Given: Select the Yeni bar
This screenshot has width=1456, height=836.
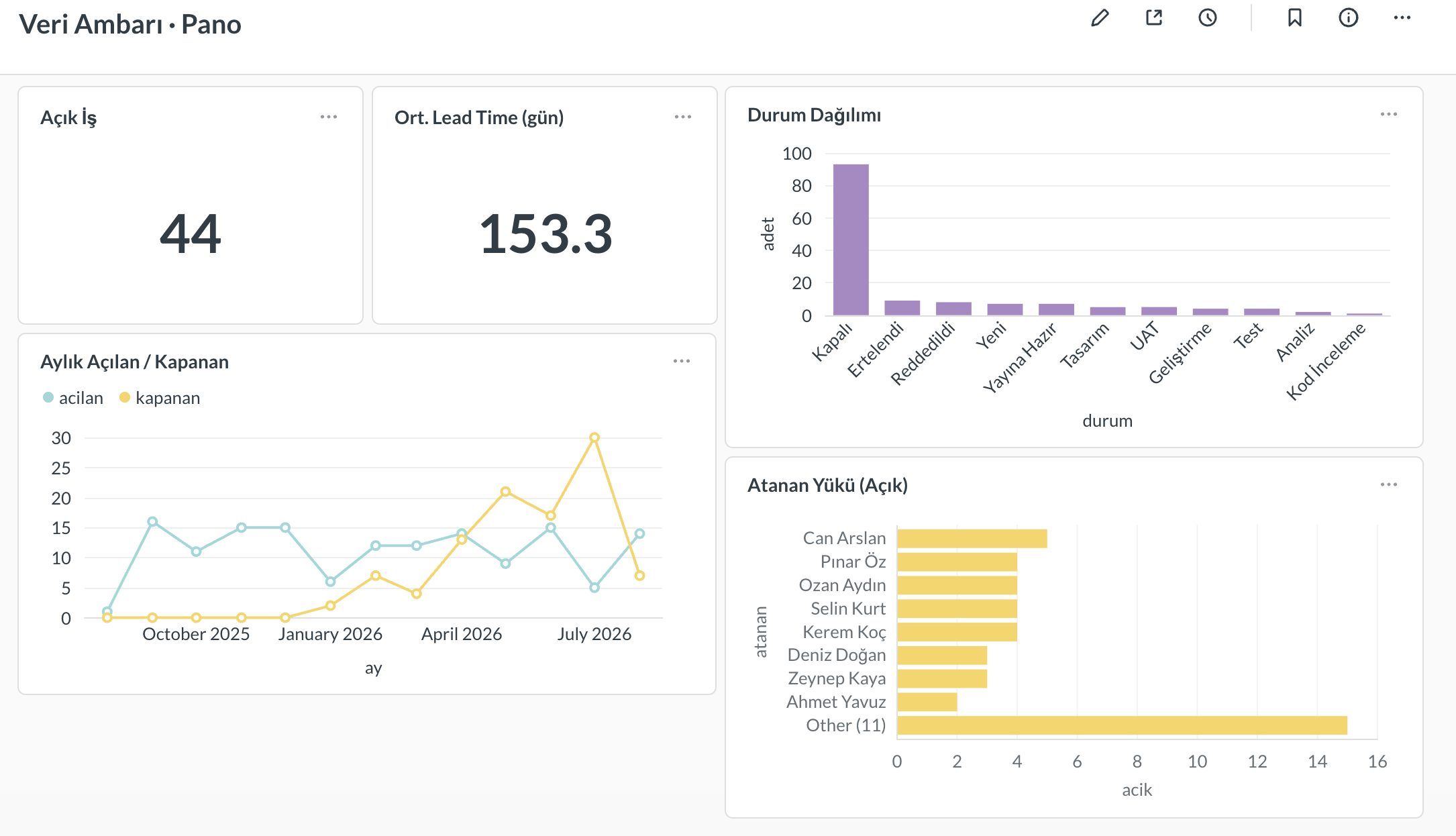Looking at the screenshot, I should coord(1005,309).
